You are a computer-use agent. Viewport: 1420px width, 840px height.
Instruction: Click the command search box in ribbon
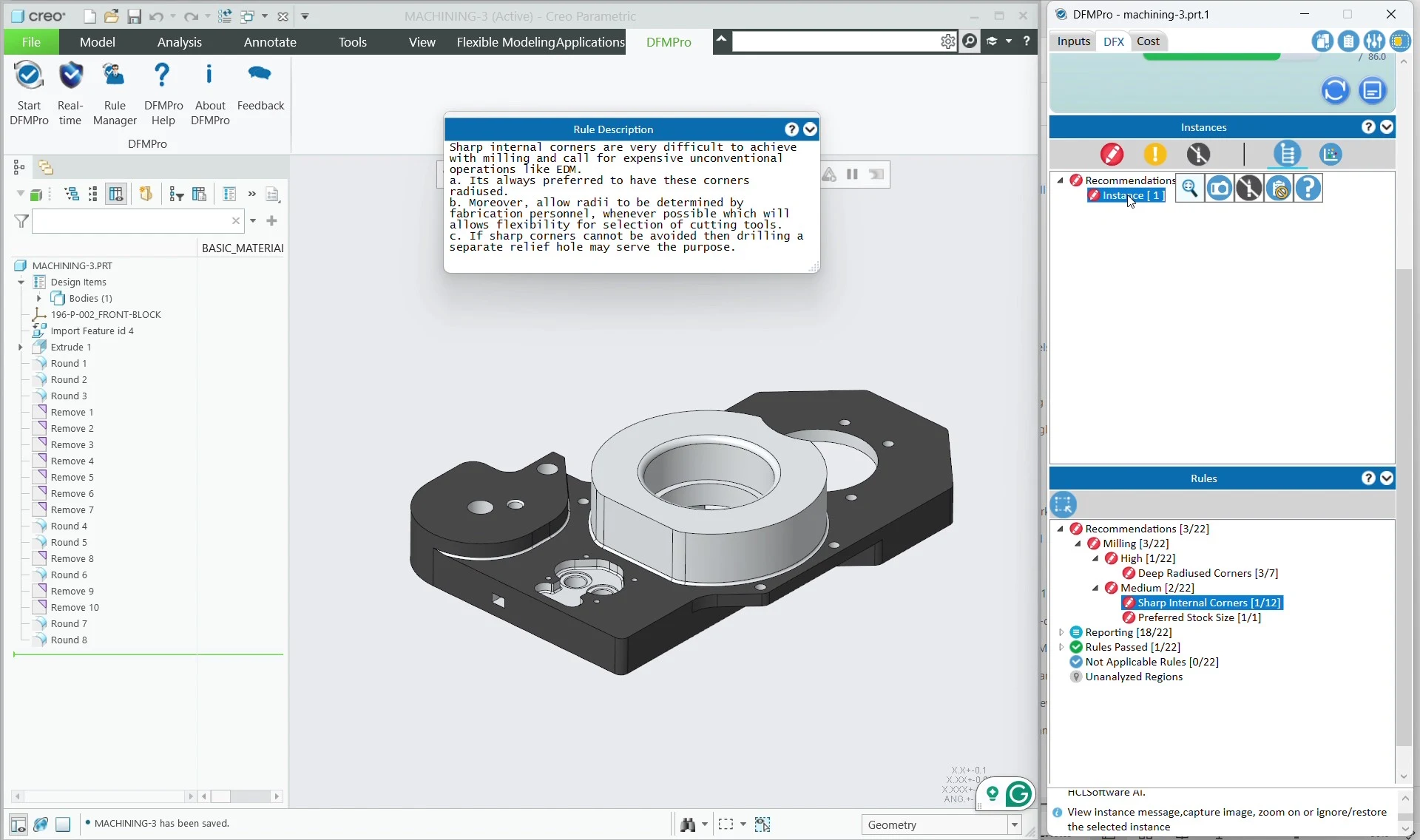click(836, 41)
